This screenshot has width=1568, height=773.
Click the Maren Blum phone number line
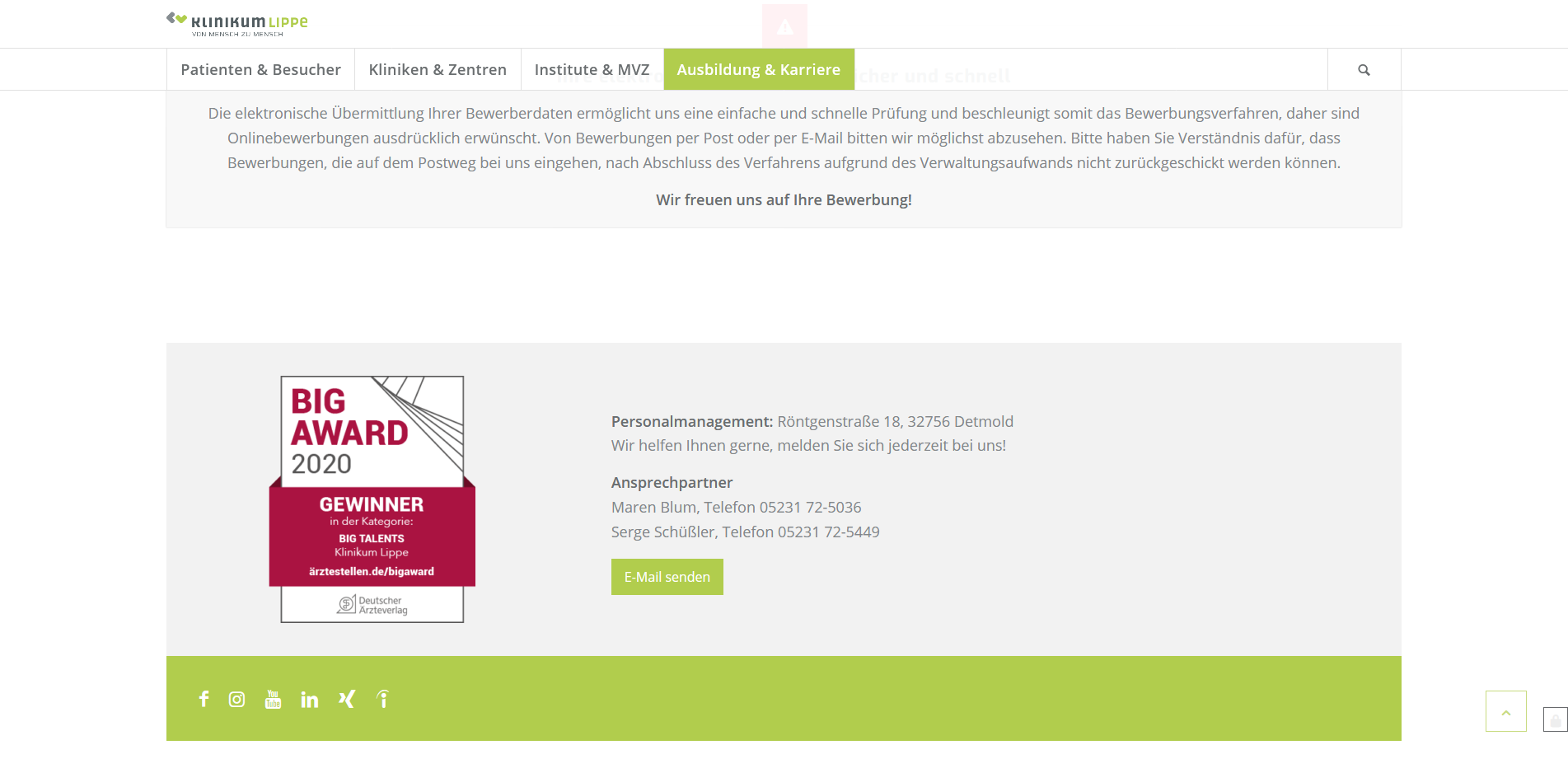pos(737,508)
